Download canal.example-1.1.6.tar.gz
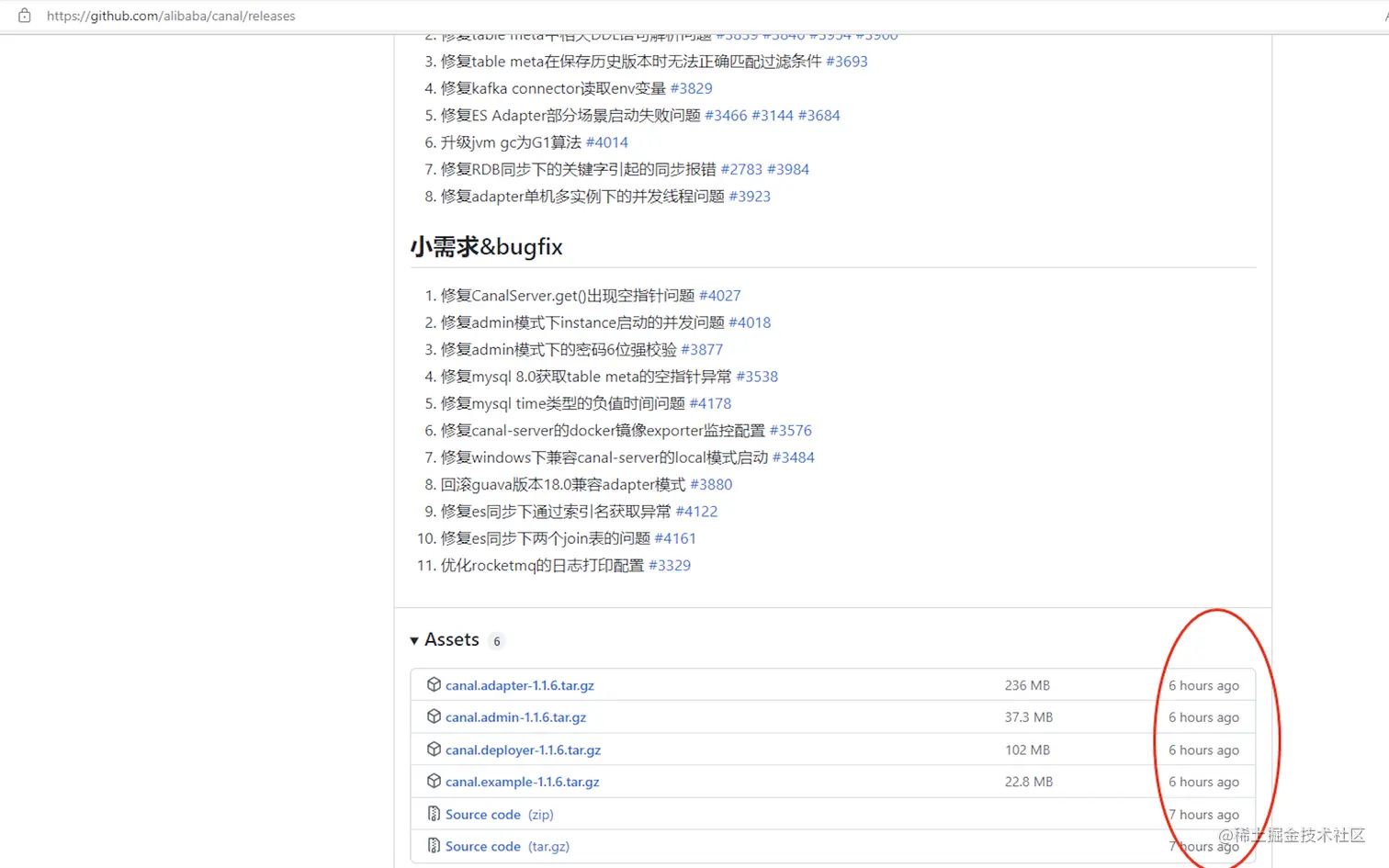The height and width of the screenshot is (868, 1389). pyautogui.click(x=522, y=781)
